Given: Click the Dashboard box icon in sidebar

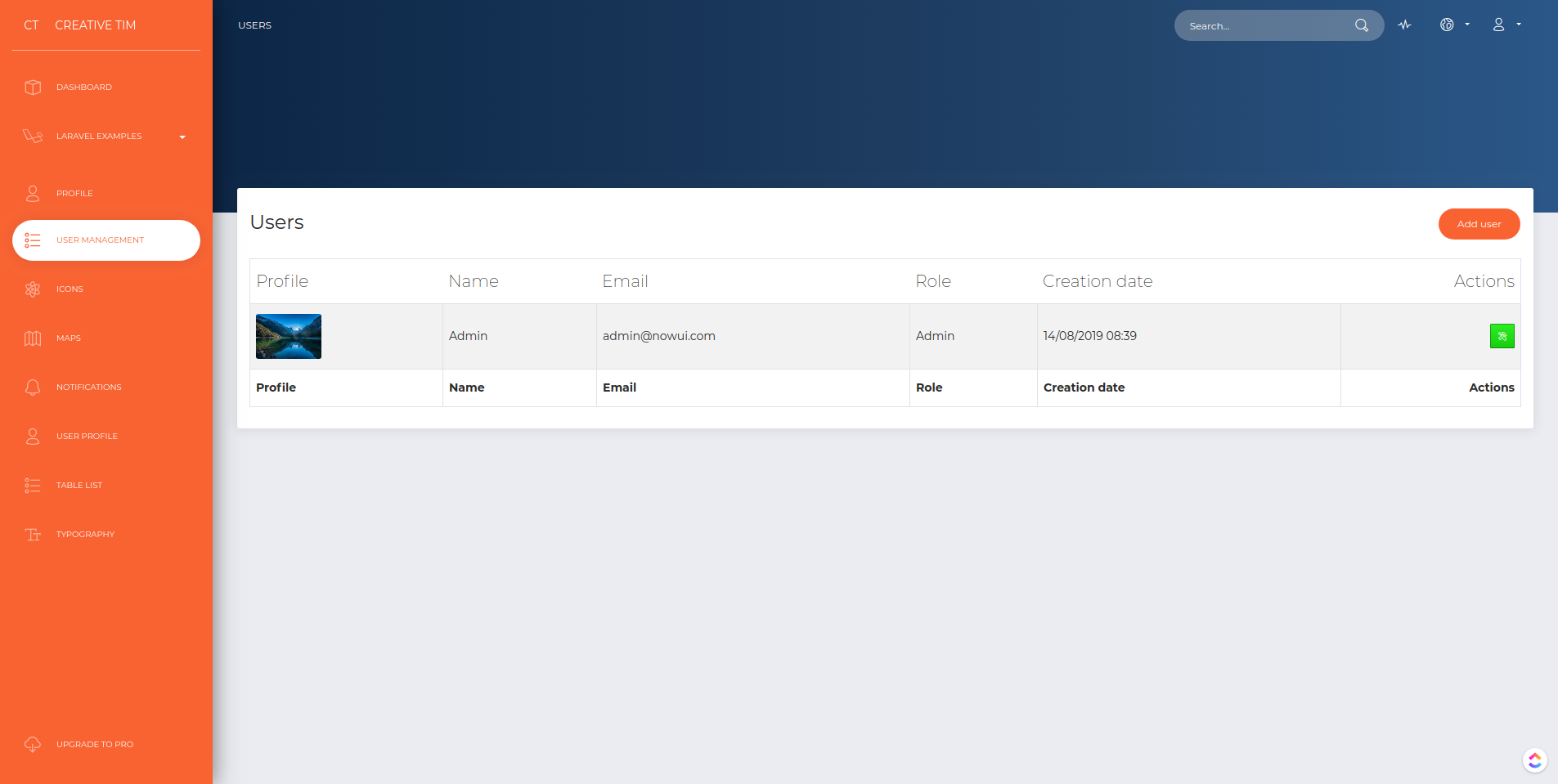Looking at the screenshot, I should point(33,87).
